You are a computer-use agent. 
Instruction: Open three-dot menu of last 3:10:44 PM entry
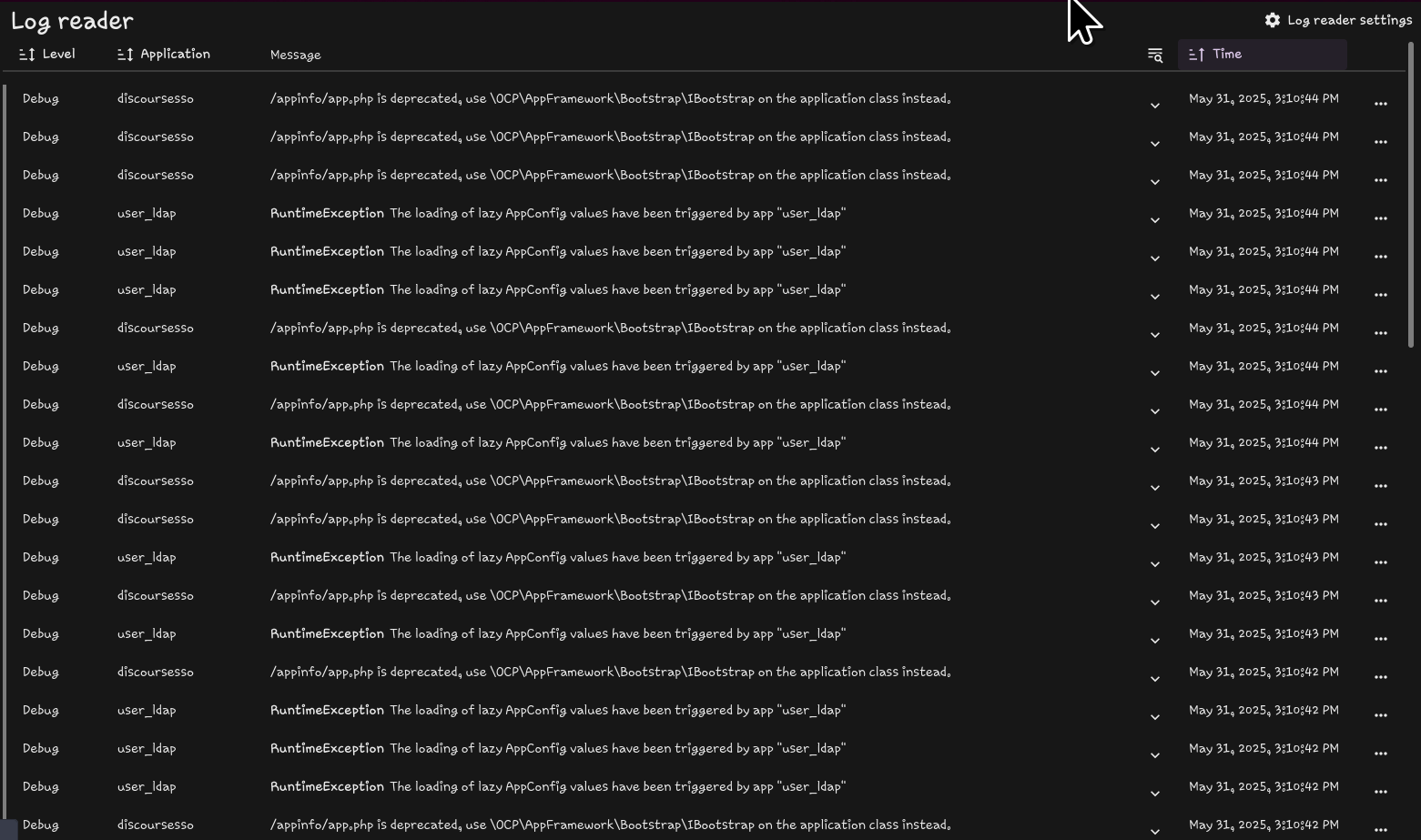coord(1381,448)
